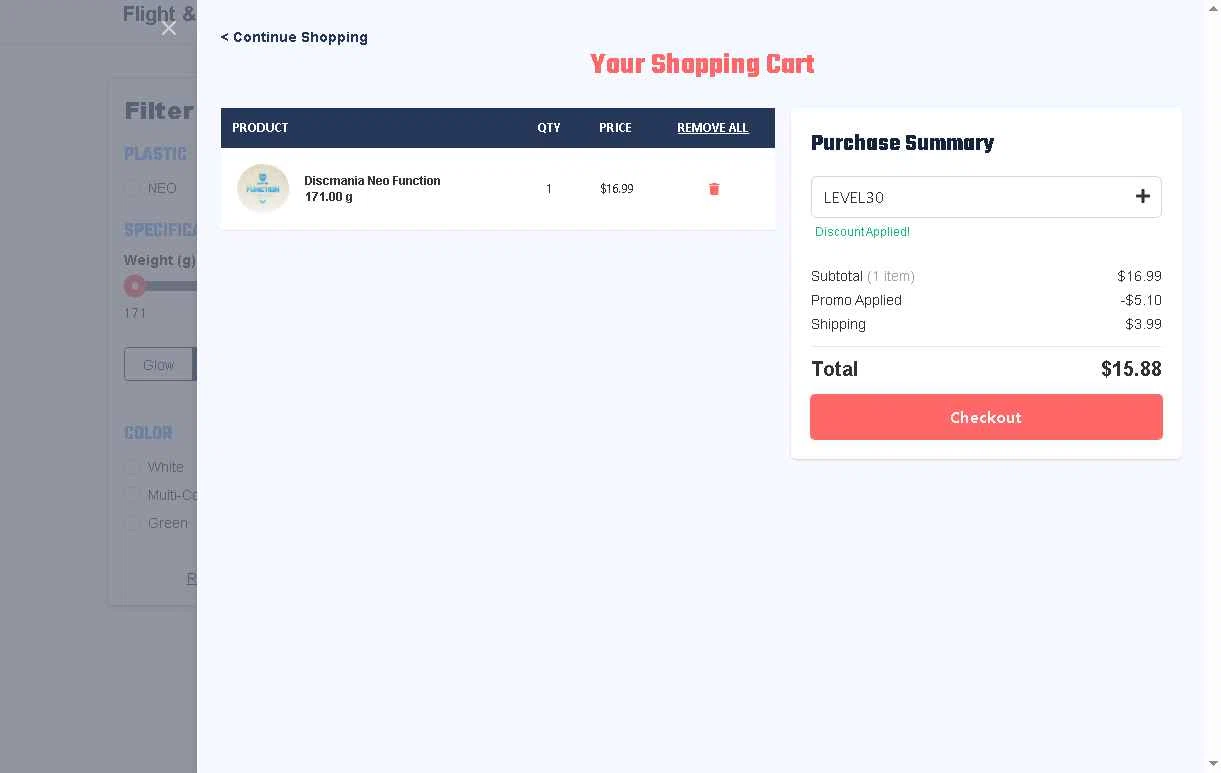Click the PRODUCT column header
The width and height of the screenshot is (1221, 773).
pos(260,128)
